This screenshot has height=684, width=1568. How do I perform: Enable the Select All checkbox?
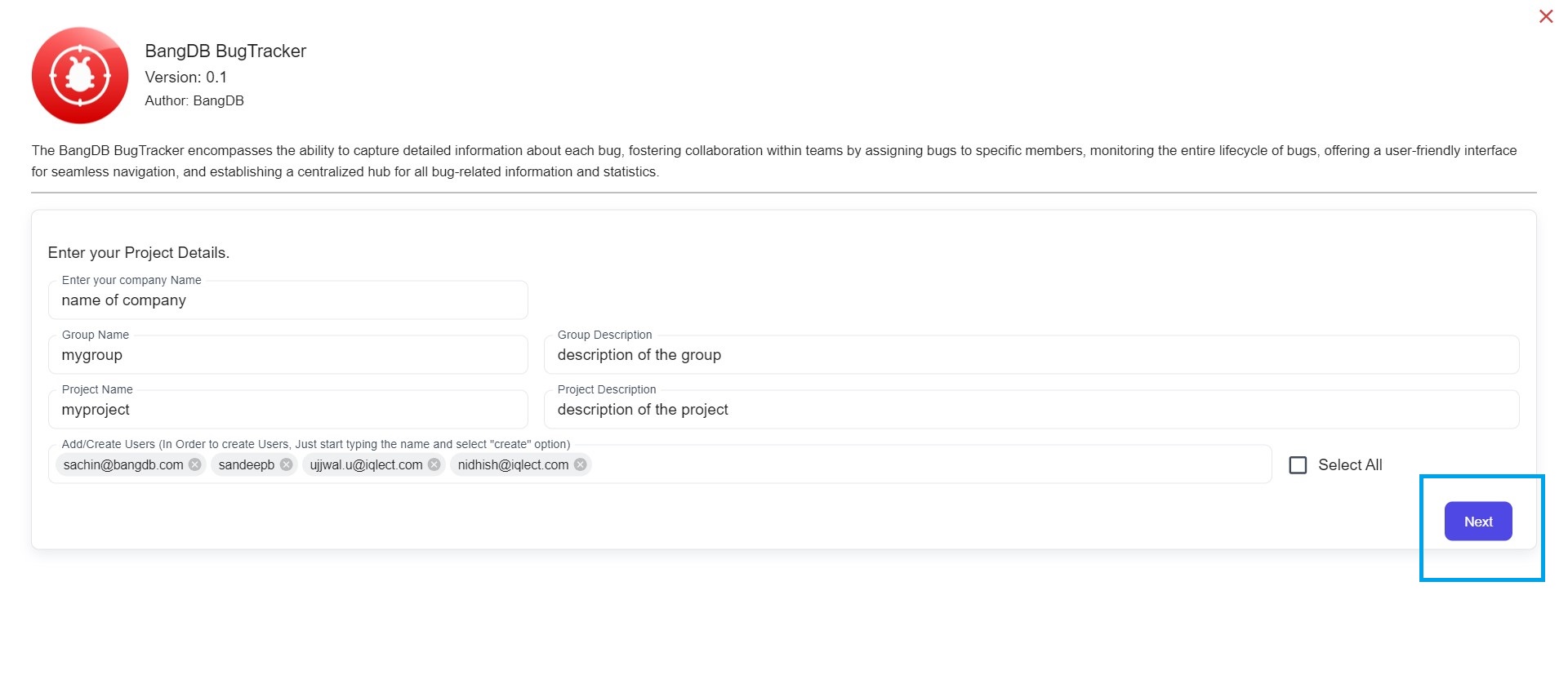point(1298,465)
